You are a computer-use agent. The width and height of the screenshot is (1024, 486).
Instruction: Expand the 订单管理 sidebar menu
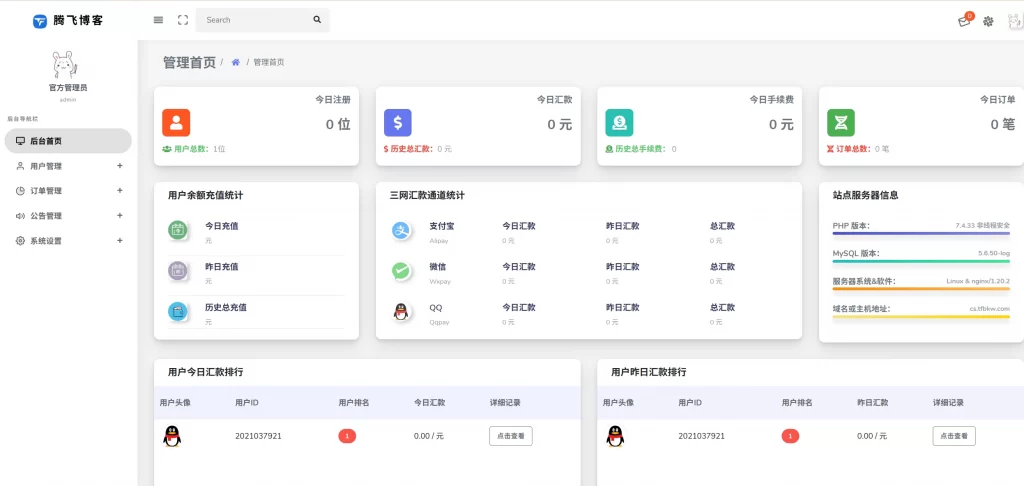[68, 191]
